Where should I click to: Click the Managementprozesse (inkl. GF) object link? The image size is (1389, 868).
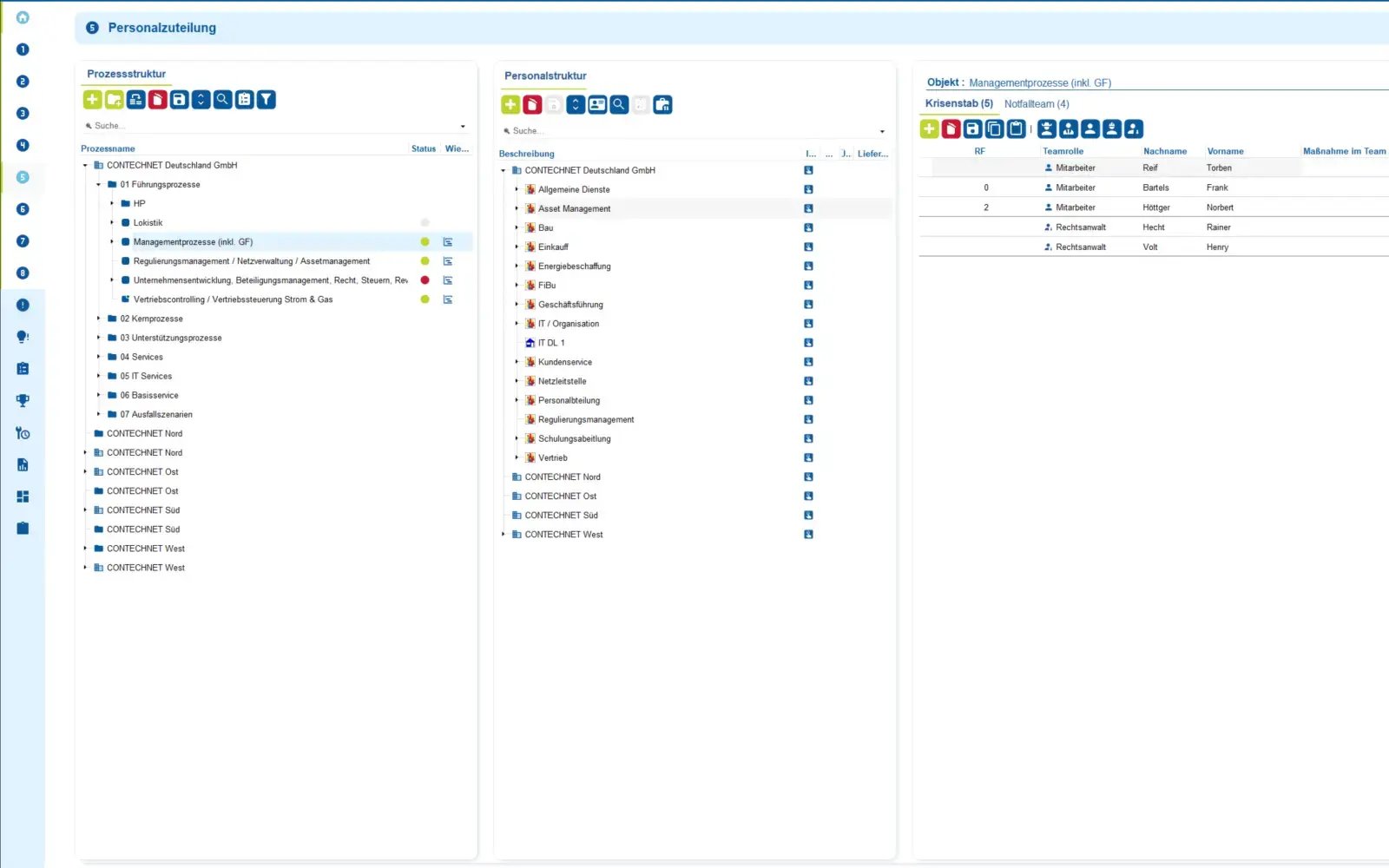(x=1040, y=82)
